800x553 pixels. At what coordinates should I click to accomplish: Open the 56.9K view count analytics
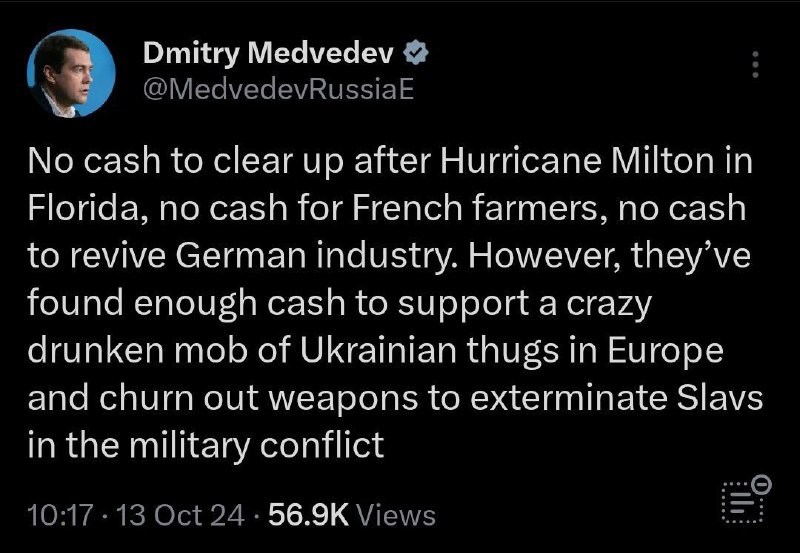(308, 515)
